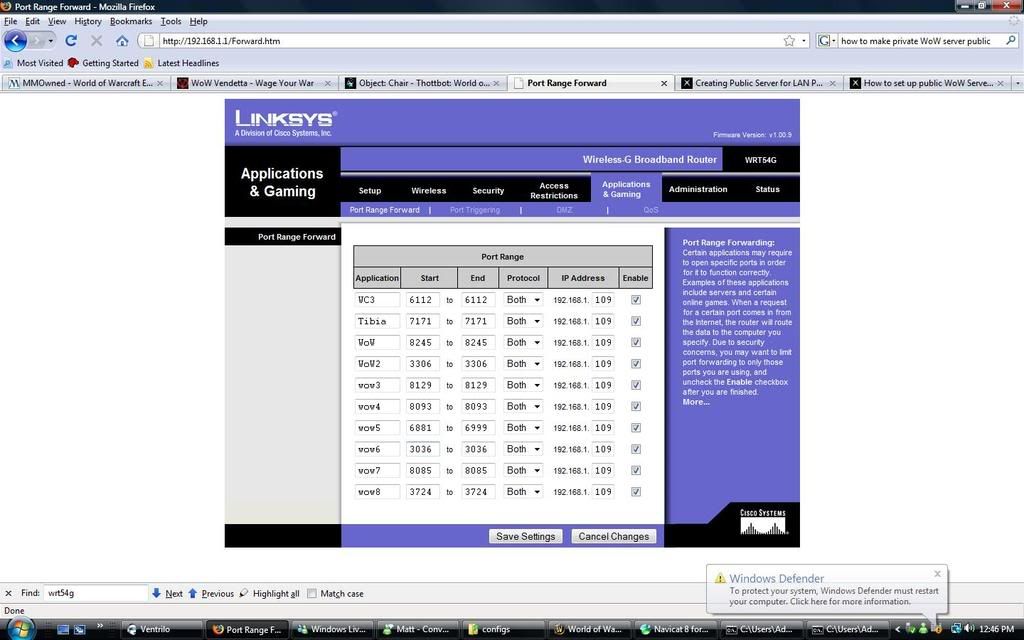Open the Getting Started bookmark

tap(103, 63)
